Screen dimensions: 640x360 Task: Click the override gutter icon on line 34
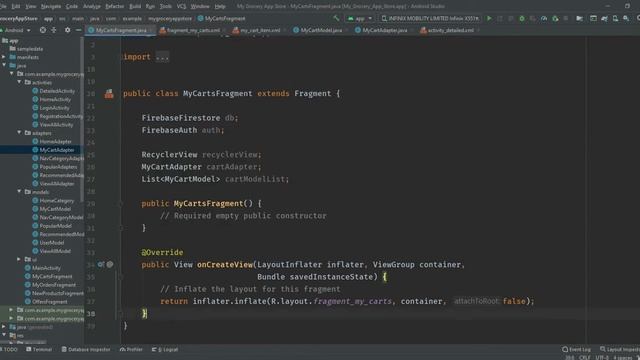[101, 264]
